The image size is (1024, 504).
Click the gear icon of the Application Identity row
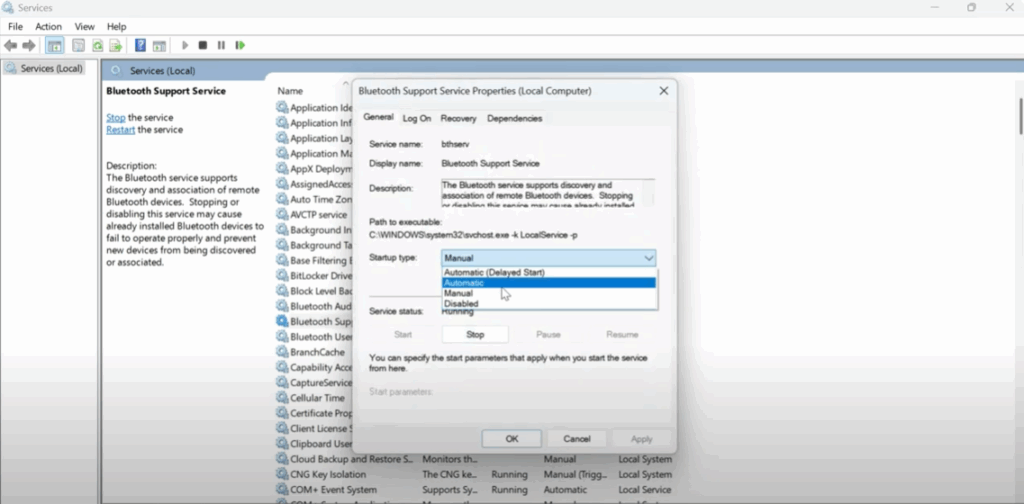pyautogui.click(x=282, y=107)
